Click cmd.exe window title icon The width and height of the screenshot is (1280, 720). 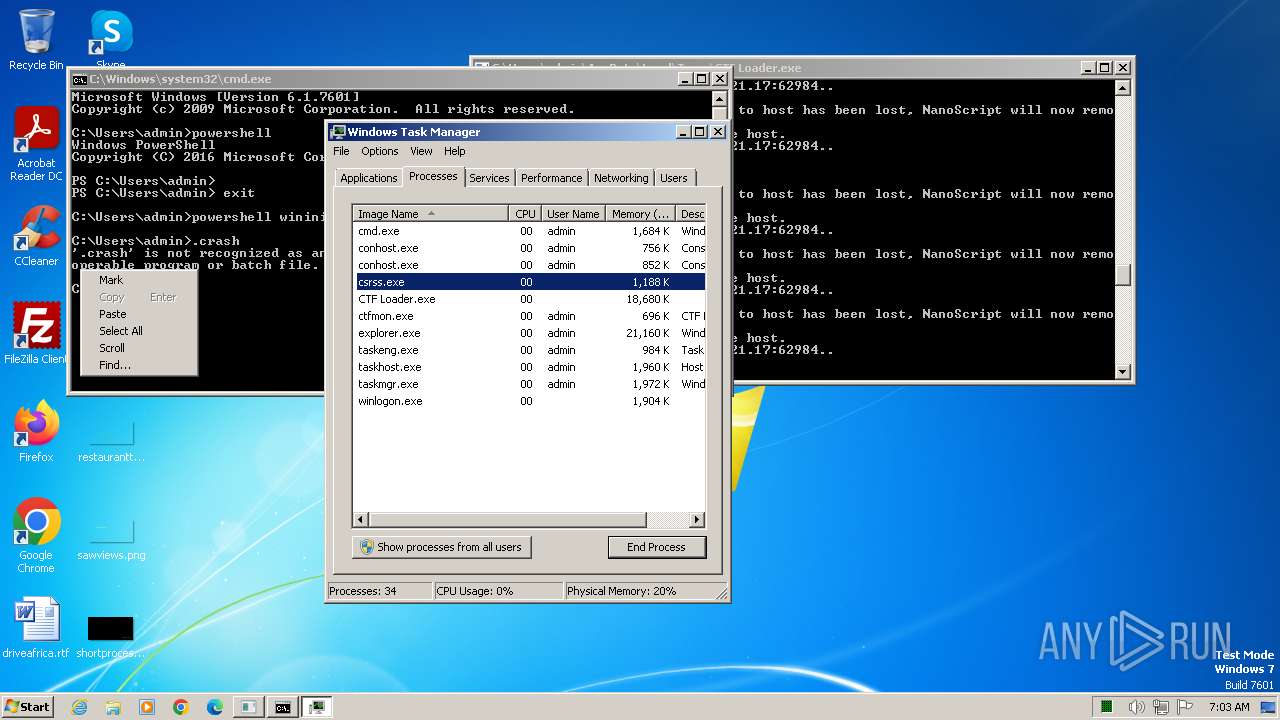[x=79, y=79]
